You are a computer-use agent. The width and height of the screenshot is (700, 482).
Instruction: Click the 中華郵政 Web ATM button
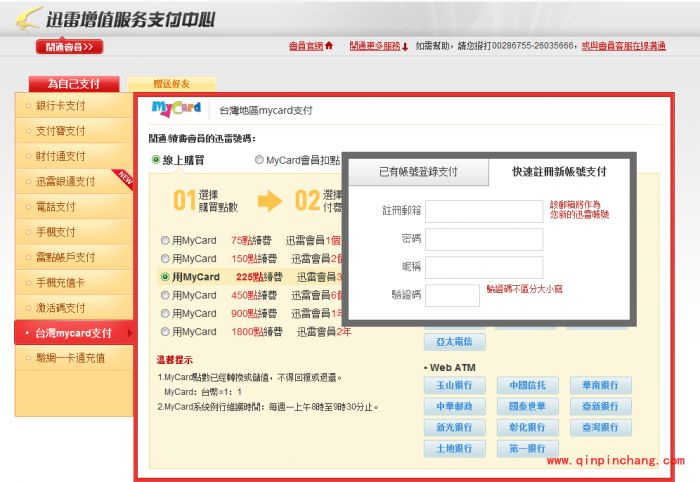coord(454,406)
